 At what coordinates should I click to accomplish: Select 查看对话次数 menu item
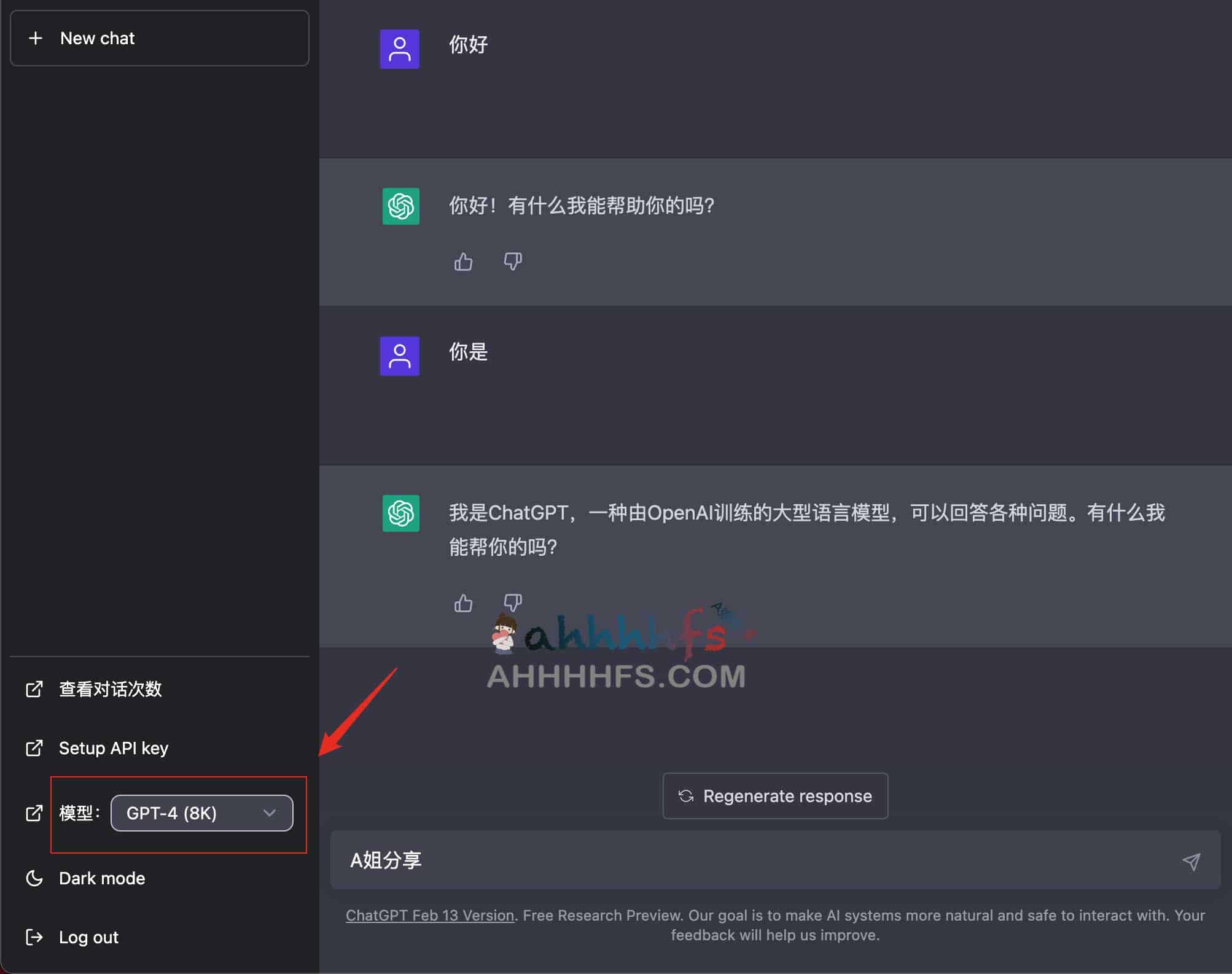pyautogui.click(x=110, y=688)
